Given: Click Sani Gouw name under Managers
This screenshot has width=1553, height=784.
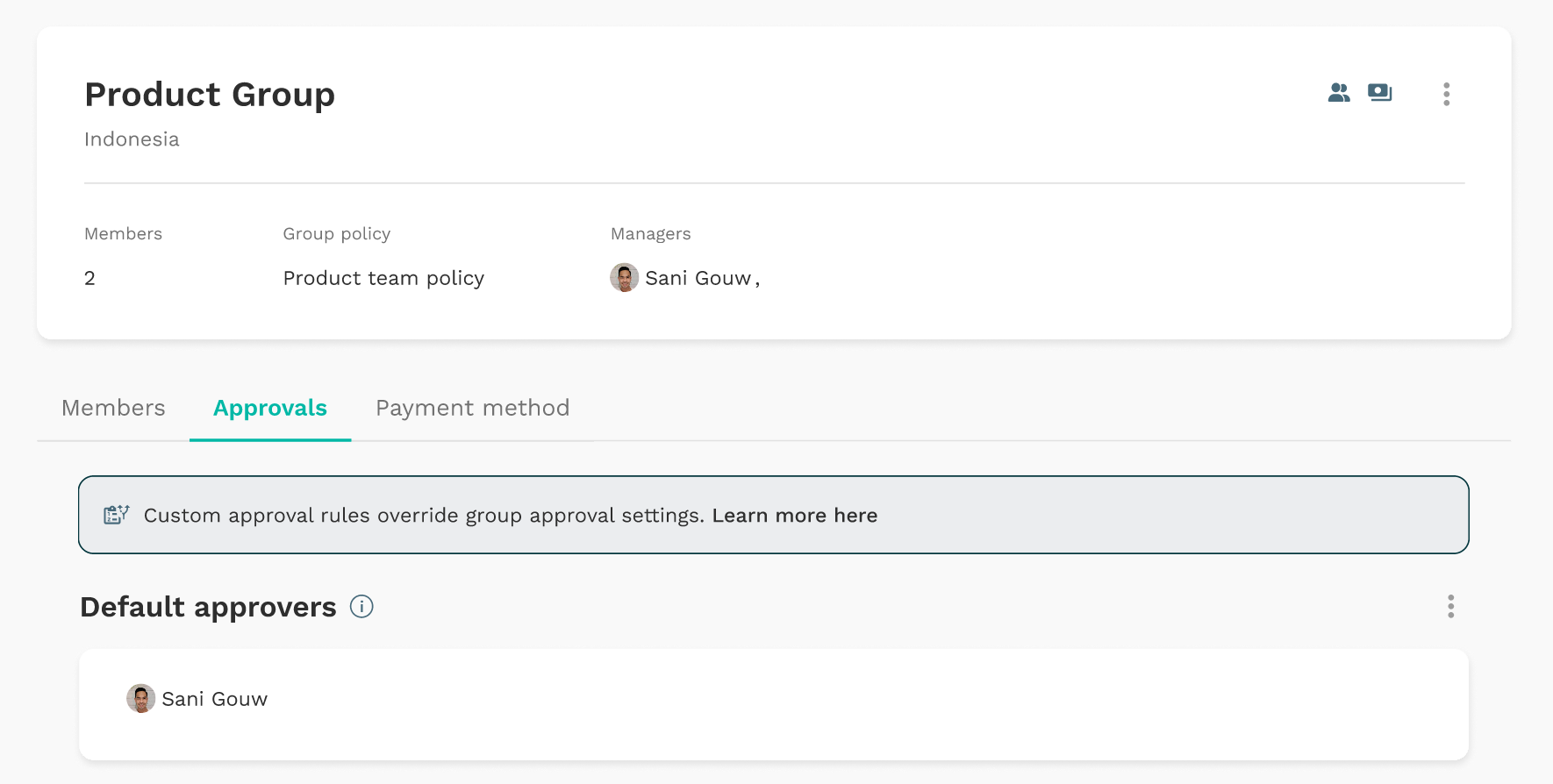Looking at the screenshot, I should click(x=698, y=278).
